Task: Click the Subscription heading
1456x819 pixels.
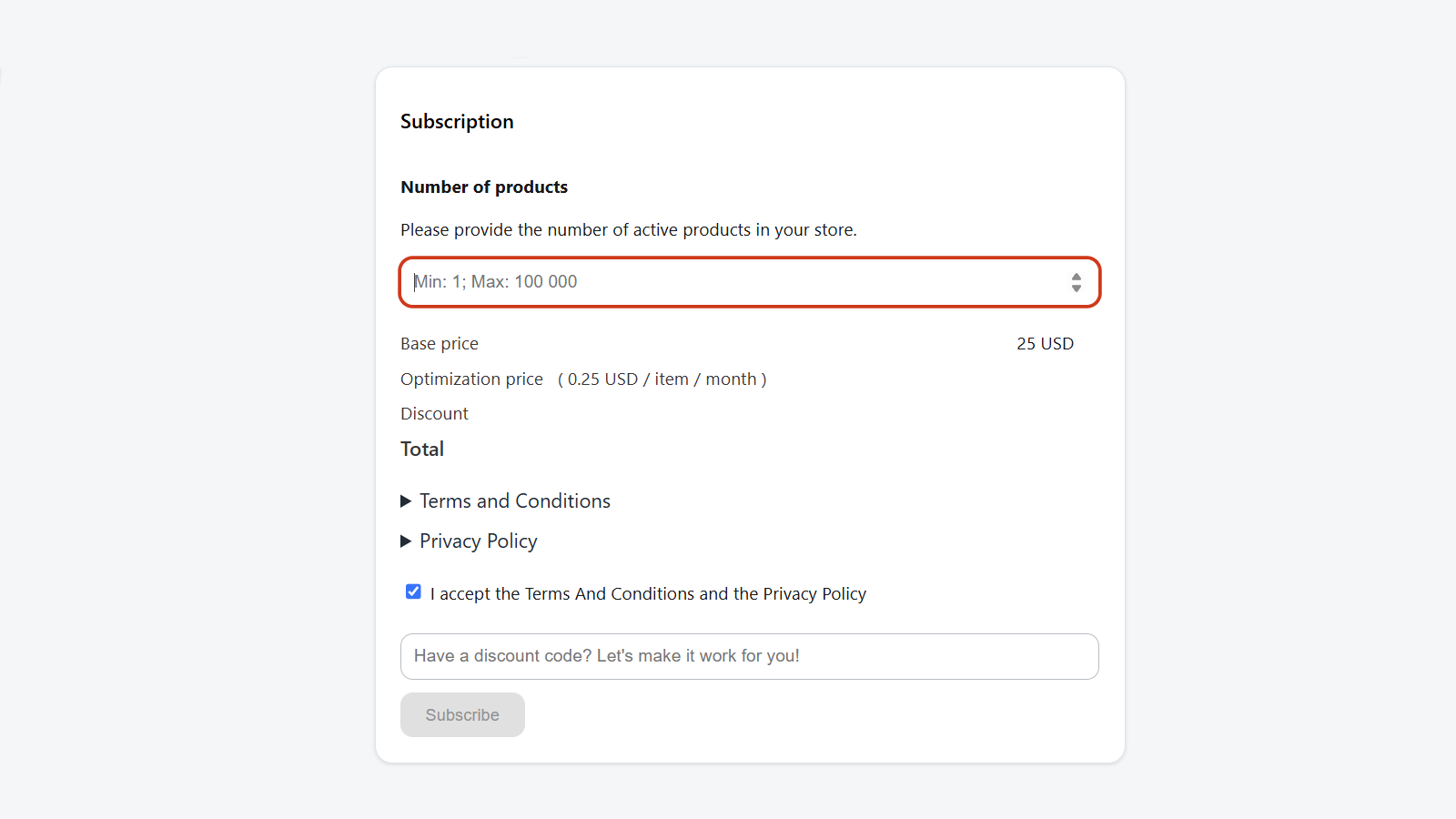Action: pyautogui.click(x=457, y=122)
